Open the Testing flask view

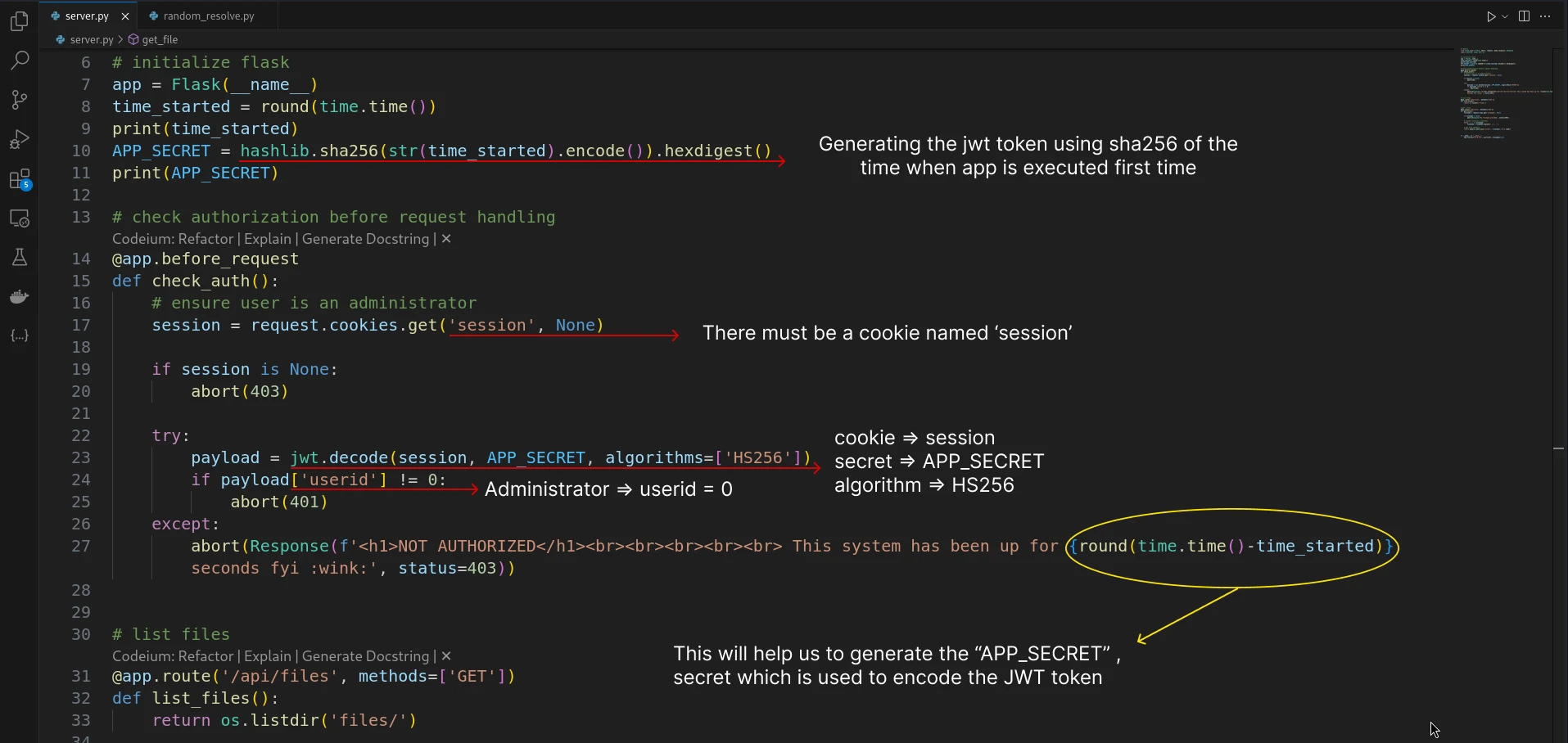[x=20, y=258]
